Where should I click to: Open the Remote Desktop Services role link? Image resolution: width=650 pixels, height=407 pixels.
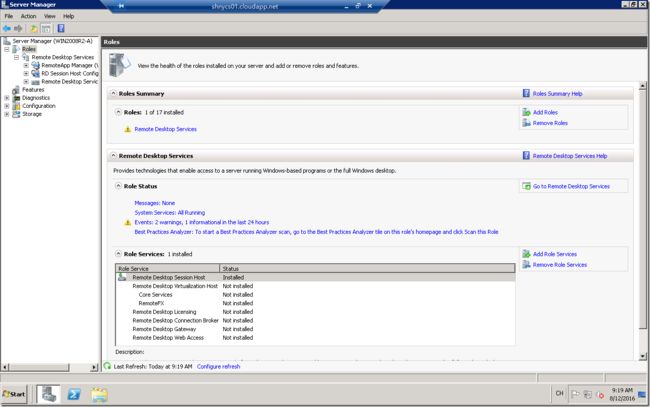pyautogui.click(x=165, y=129)
